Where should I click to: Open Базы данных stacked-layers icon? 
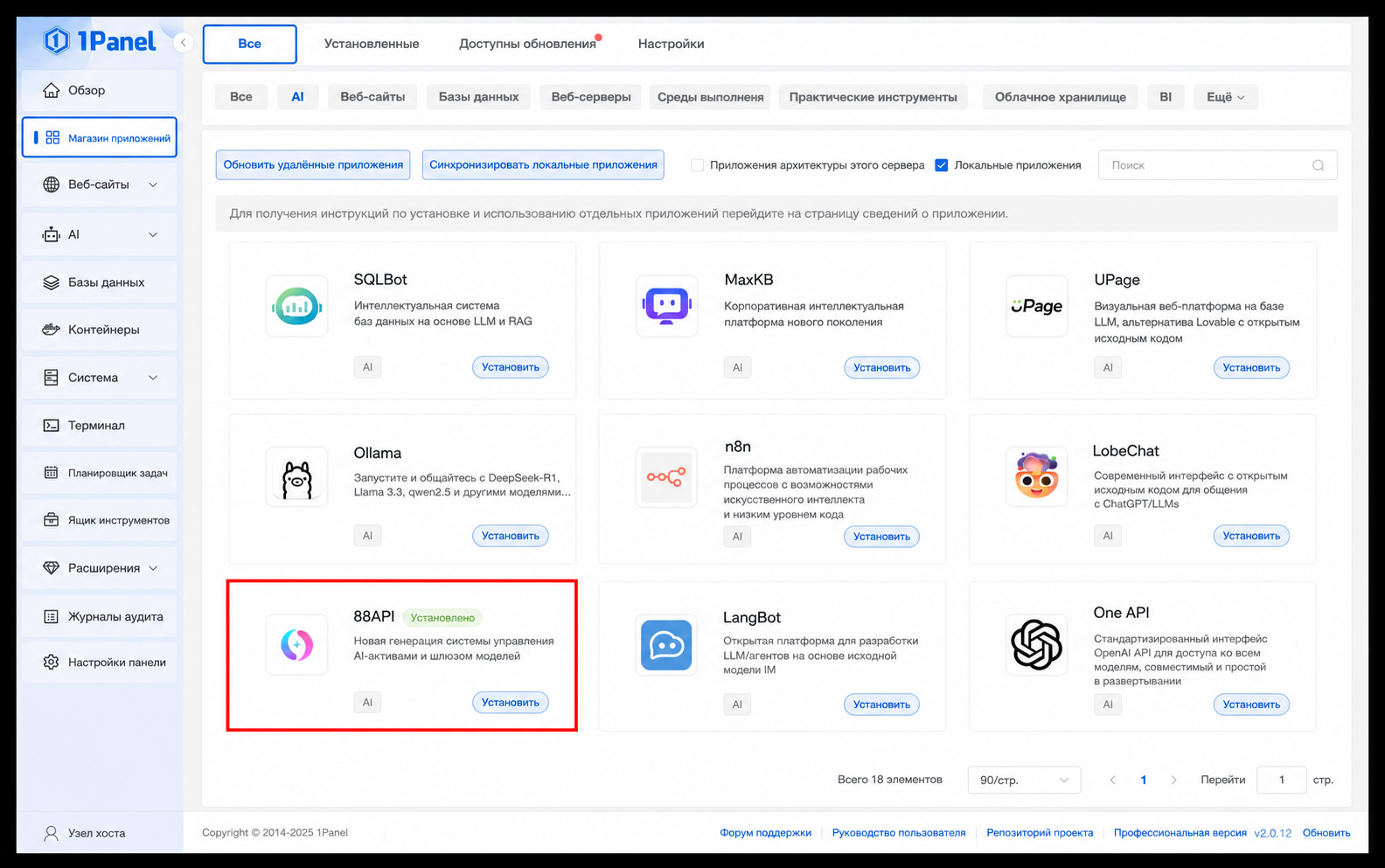pyautogui.click(x=52, y=282)
